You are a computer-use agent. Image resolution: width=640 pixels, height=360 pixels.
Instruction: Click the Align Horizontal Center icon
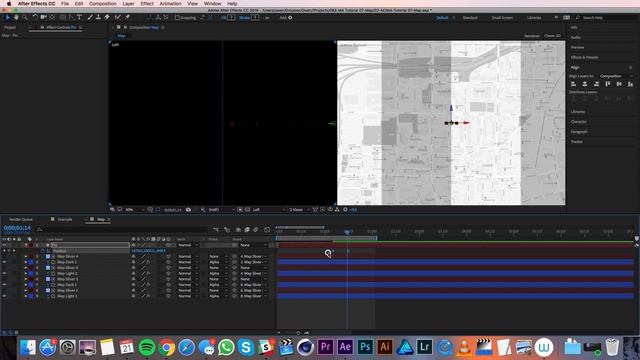tap(585, 84)
